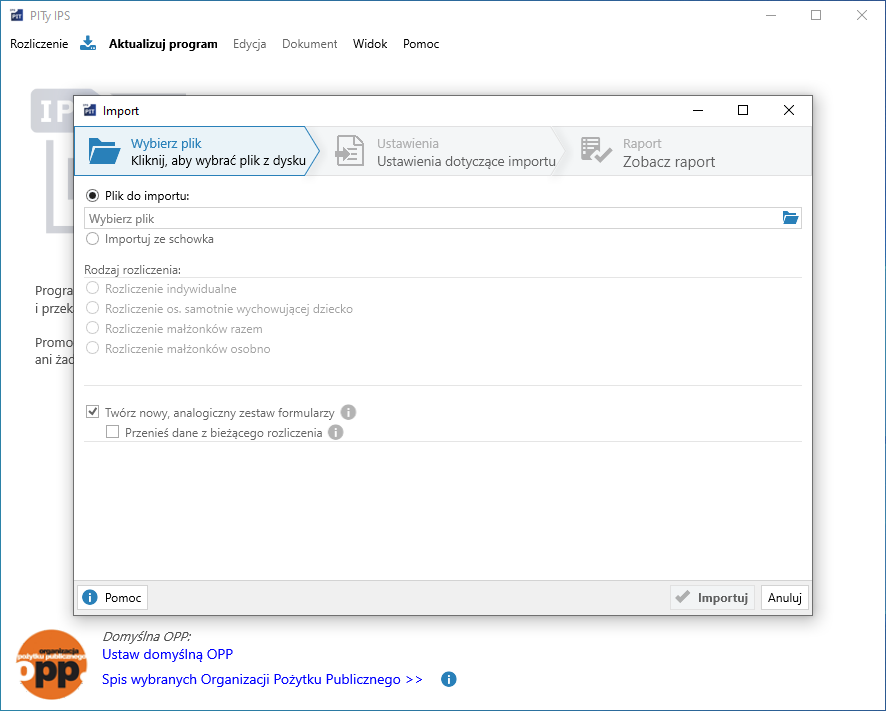Open the Widok menu

[x=370, y=44]
